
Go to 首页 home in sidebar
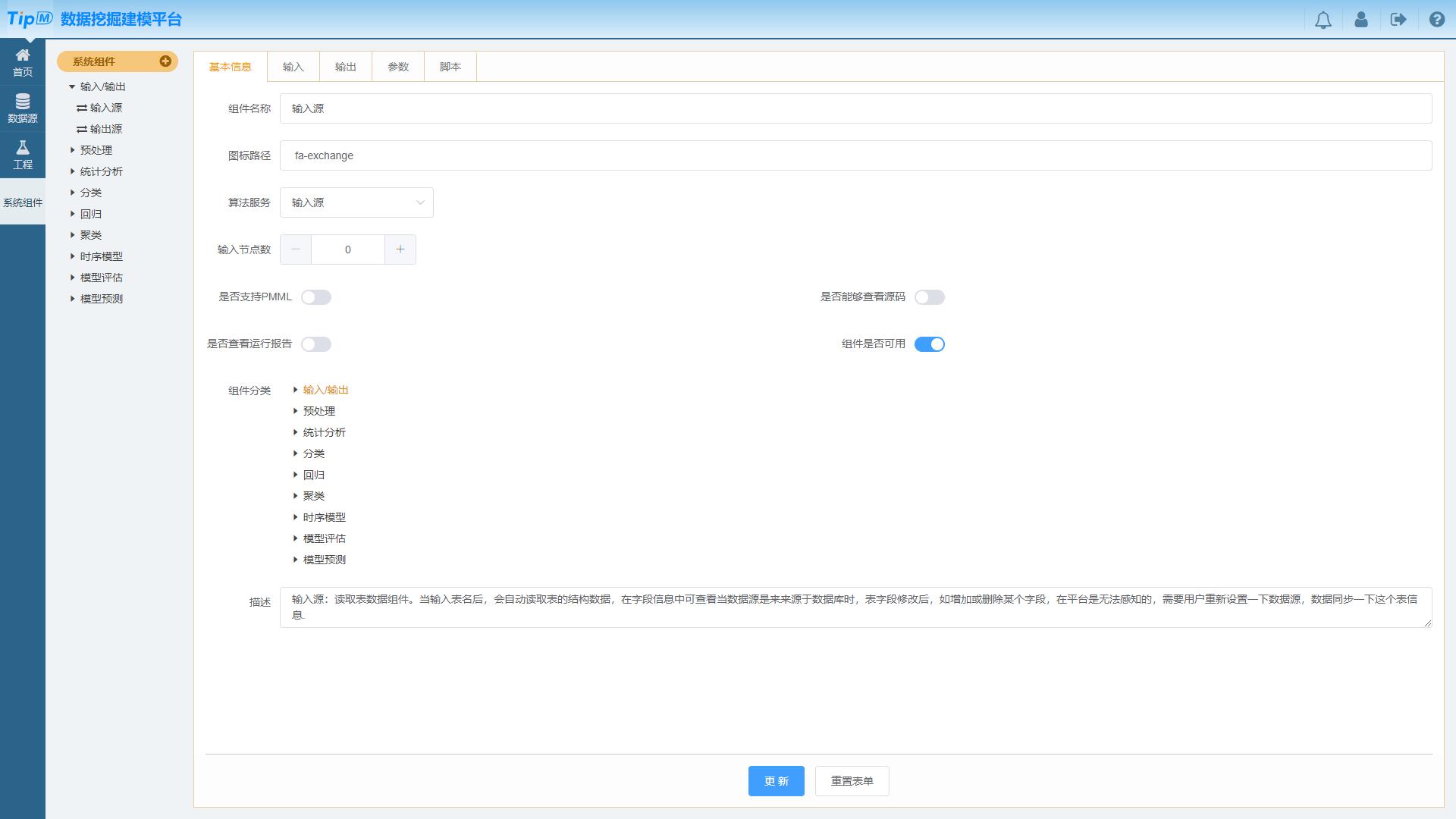click(x=23, y=62)
